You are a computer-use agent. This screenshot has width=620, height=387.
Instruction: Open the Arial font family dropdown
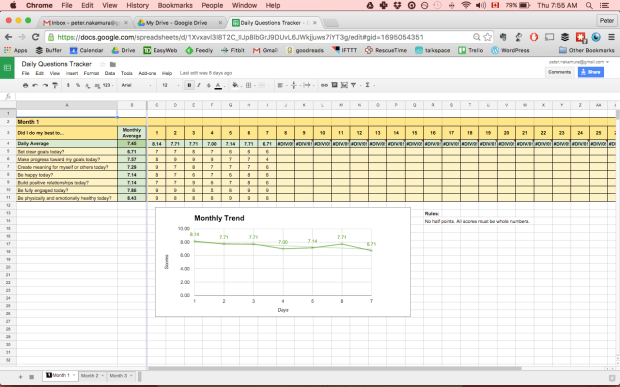point(136,85)
